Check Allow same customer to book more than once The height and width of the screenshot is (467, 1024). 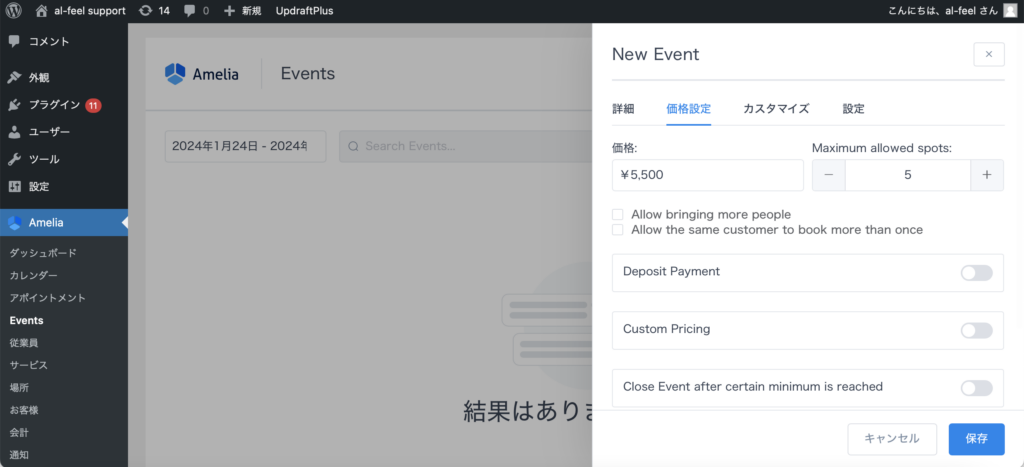[x=618, y=230]
